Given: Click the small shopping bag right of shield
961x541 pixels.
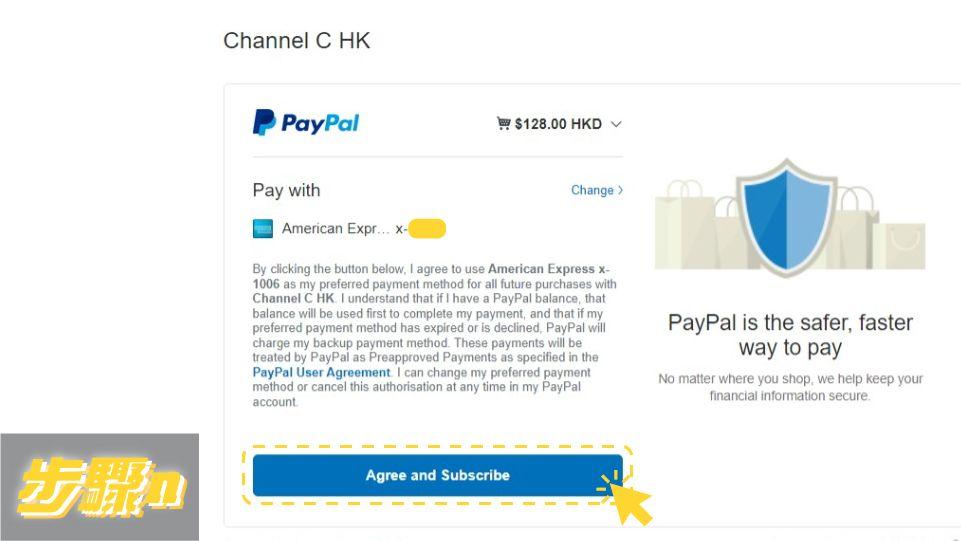Looking at the screenshot, I should click(x=905, y=246).
